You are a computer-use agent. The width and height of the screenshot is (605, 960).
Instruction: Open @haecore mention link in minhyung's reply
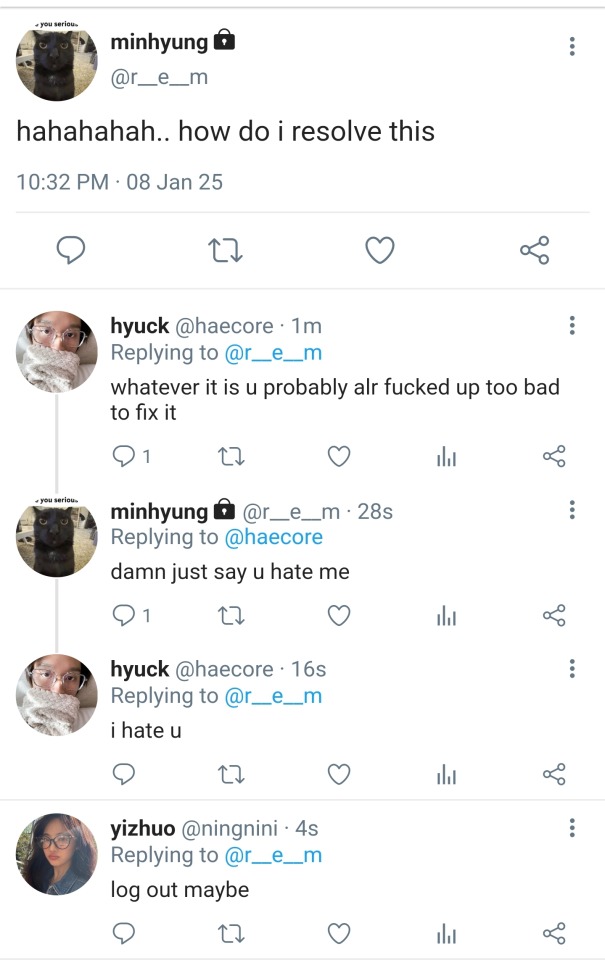click(274, 538)
